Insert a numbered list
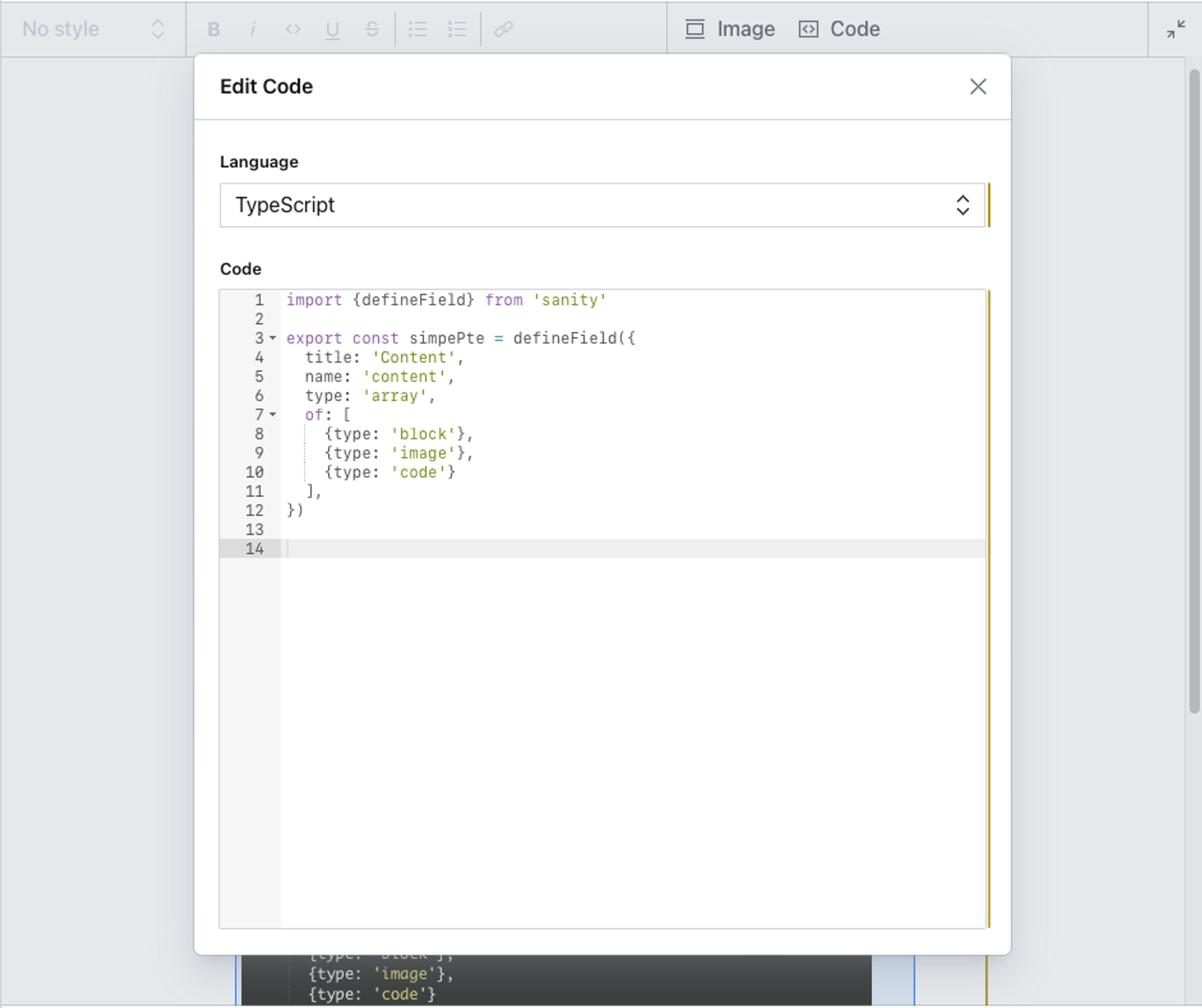The width and height of the screenshot is (1202, 1008). 457,29
